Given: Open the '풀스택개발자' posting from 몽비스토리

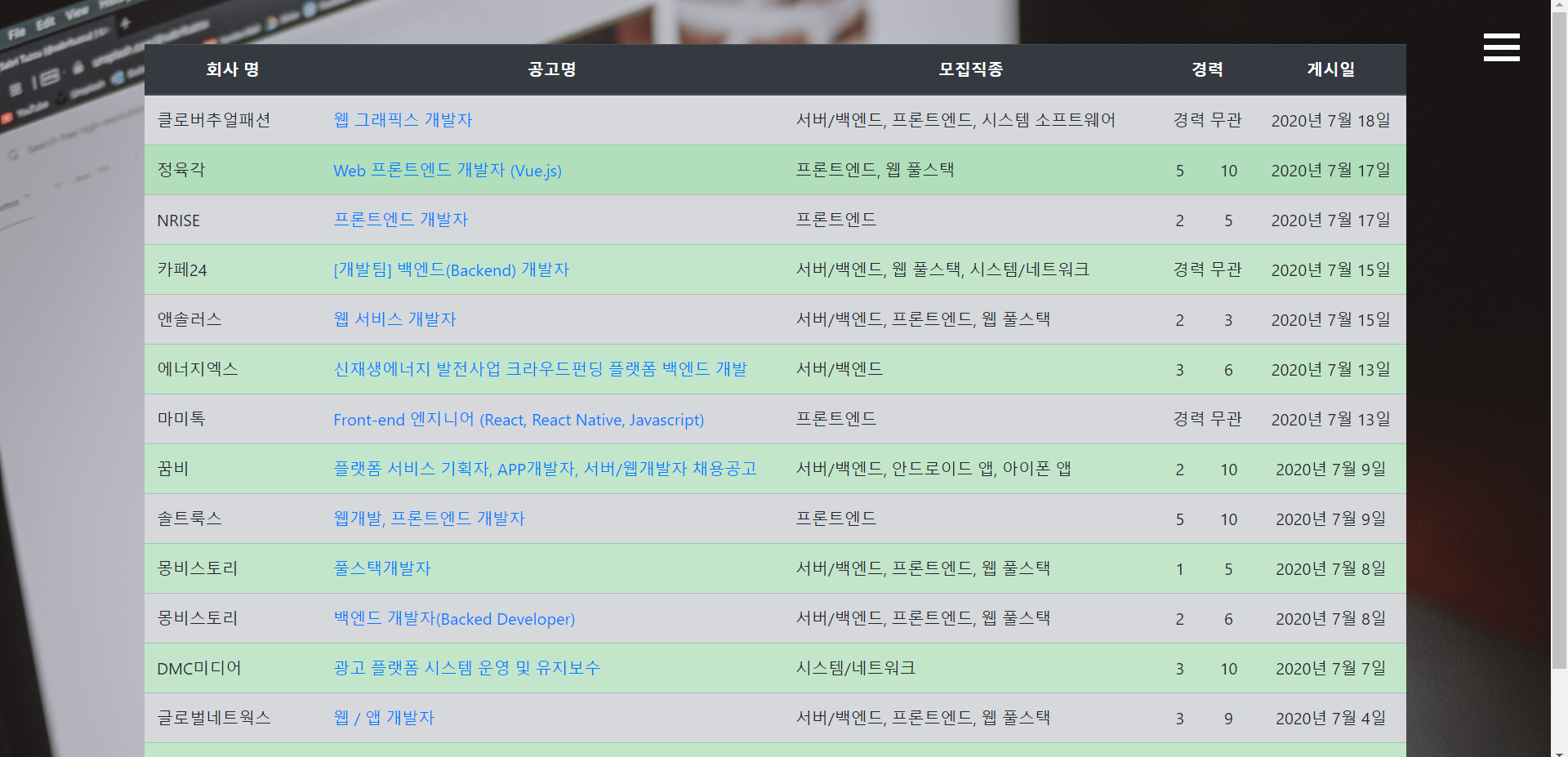Looking at the screenshot, I should click(x=382, y=568).
